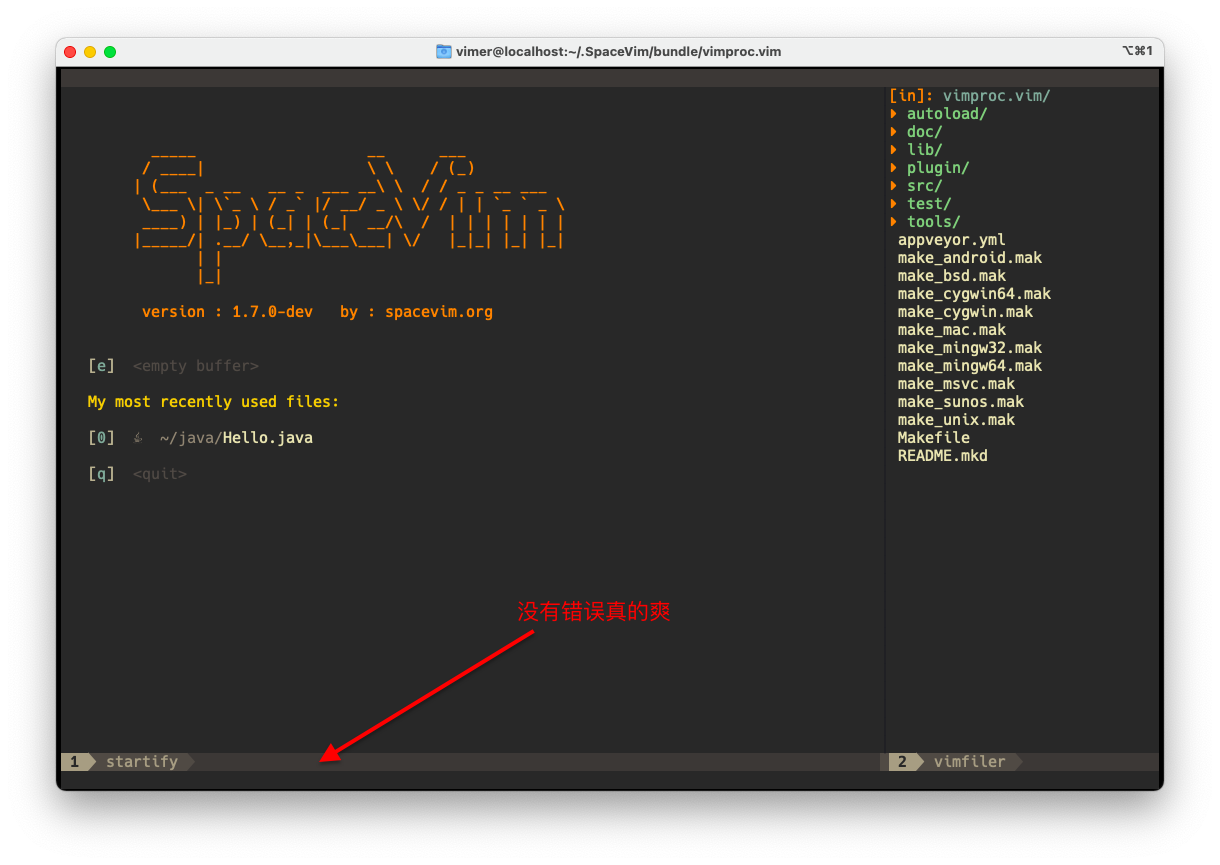
Task: Expand the autoload/ folder triangle
Action: 893,114
